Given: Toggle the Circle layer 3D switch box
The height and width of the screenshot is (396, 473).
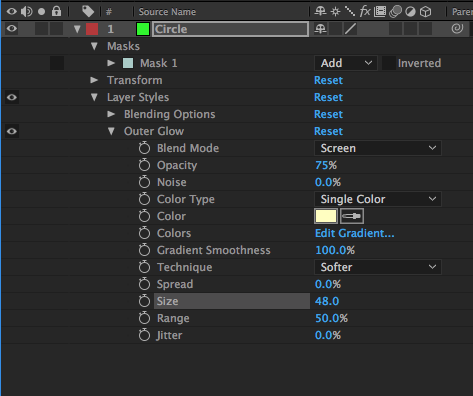Looking at the screenshot, I should pyautogui.click(x=425, y=29).
